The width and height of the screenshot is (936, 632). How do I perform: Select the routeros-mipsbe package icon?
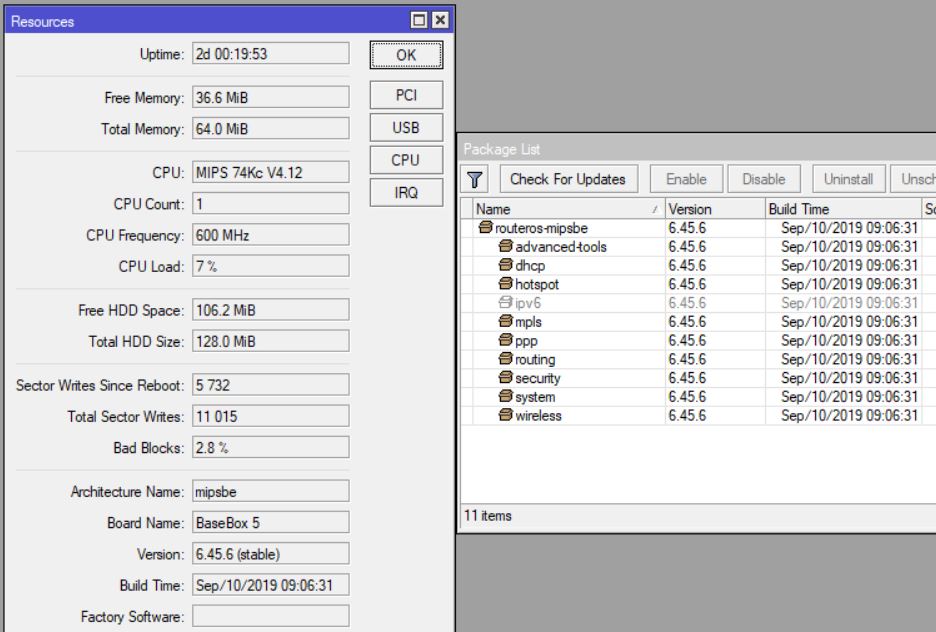485,227
